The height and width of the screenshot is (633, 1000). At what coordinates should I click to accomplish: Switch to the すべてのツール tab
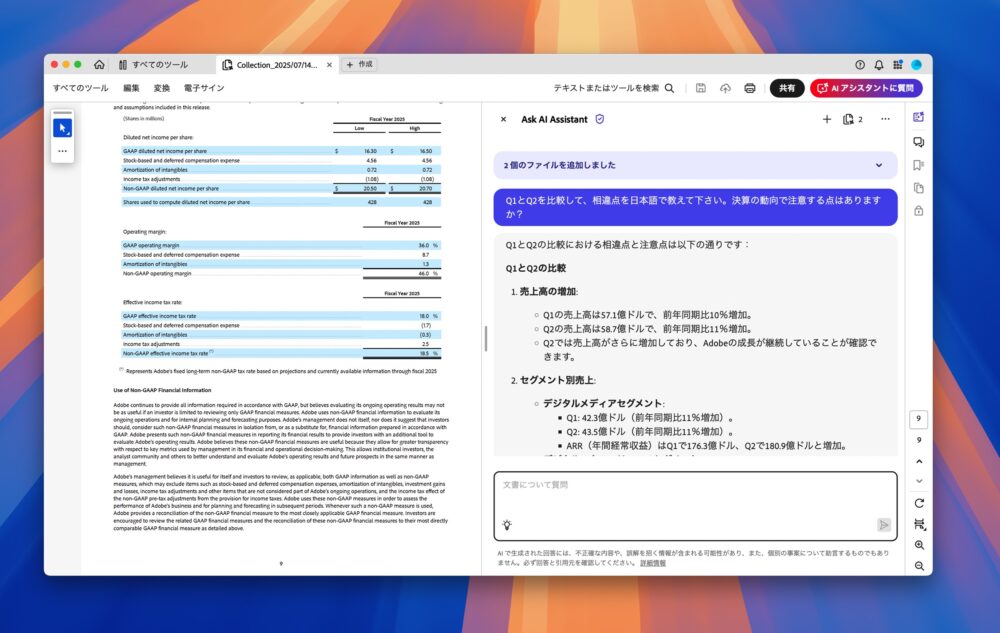tap(153, 64)
